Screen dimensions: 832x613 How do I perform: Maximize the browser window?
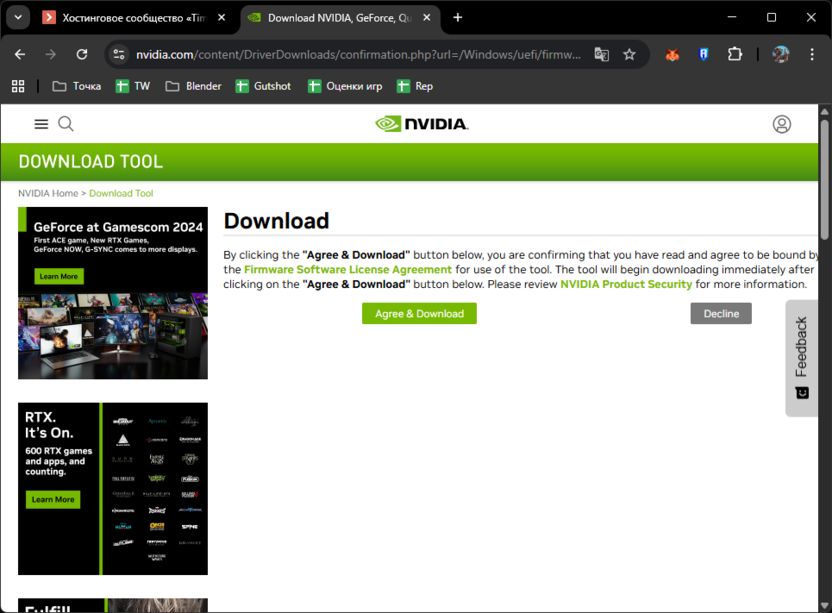pos(772,18)
